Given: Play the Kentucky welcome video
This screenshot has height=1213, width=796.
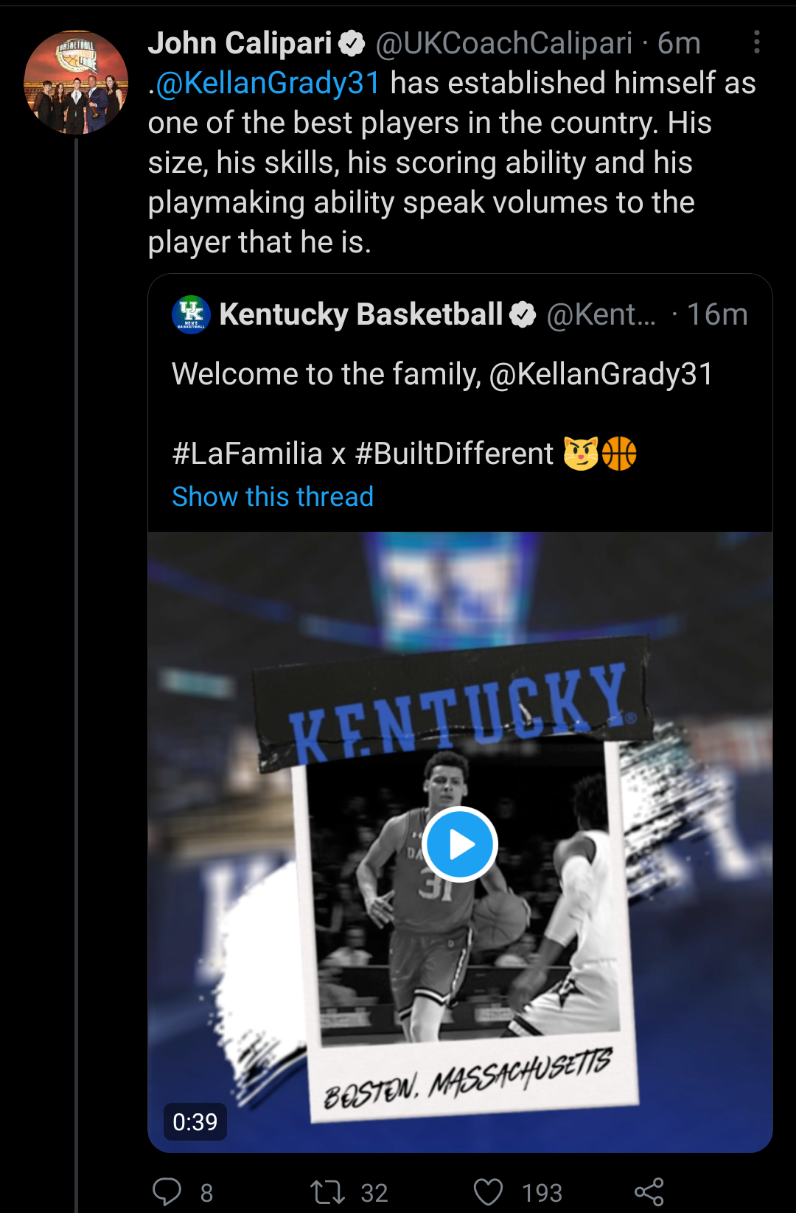Looking at the screenshot, I should pos(460,845).
